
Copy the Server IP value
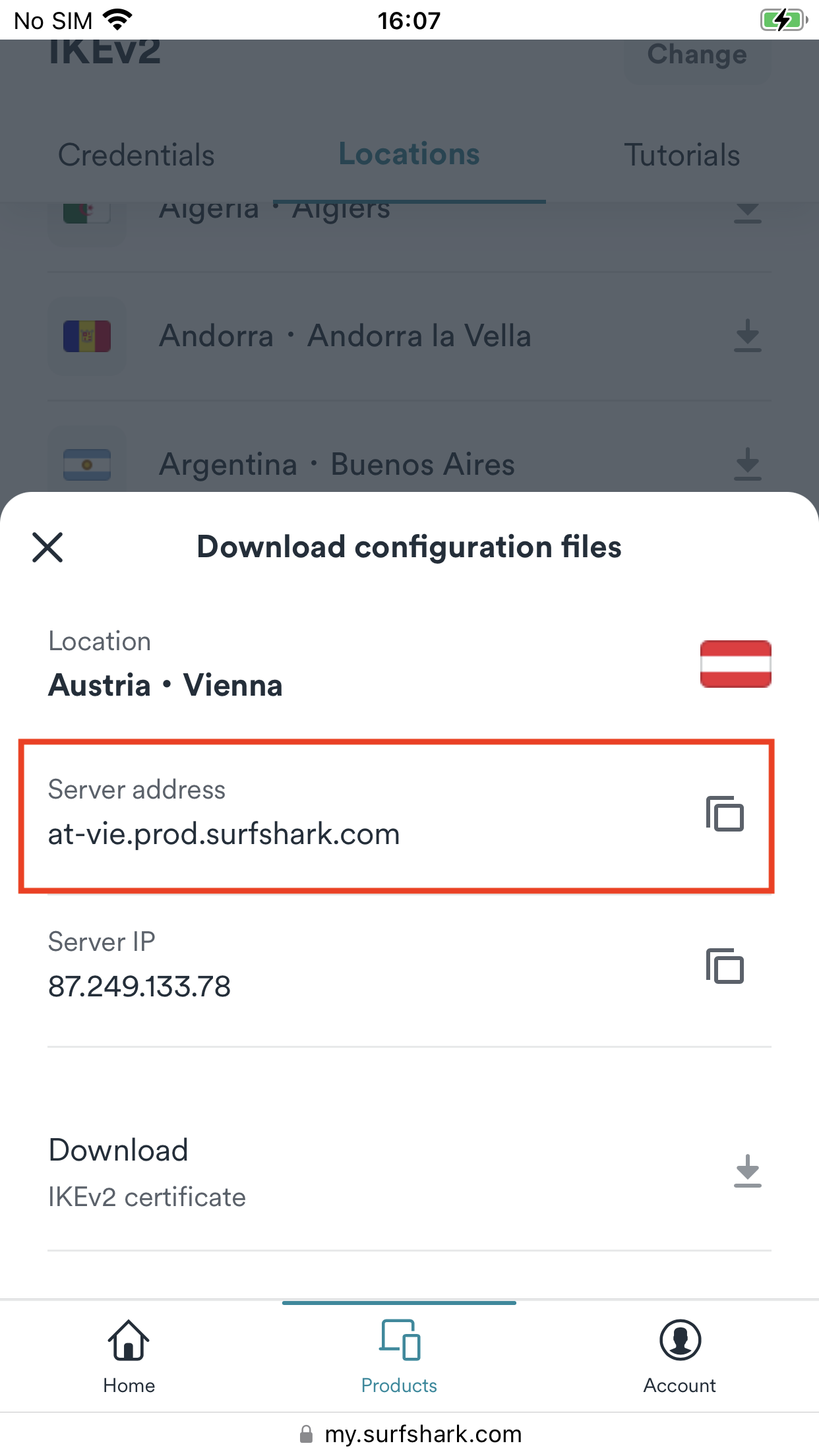click(x=725, y=966)
